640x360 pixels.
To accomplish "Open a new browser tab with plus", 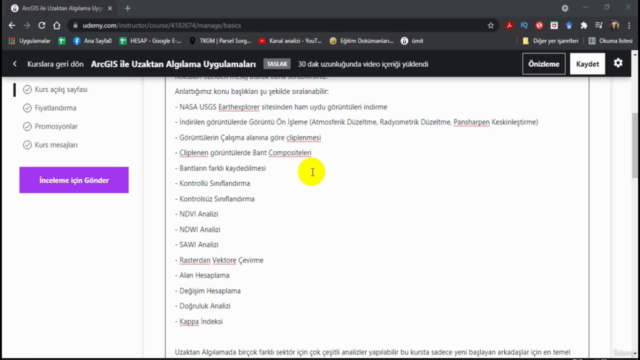I will 127,8.
